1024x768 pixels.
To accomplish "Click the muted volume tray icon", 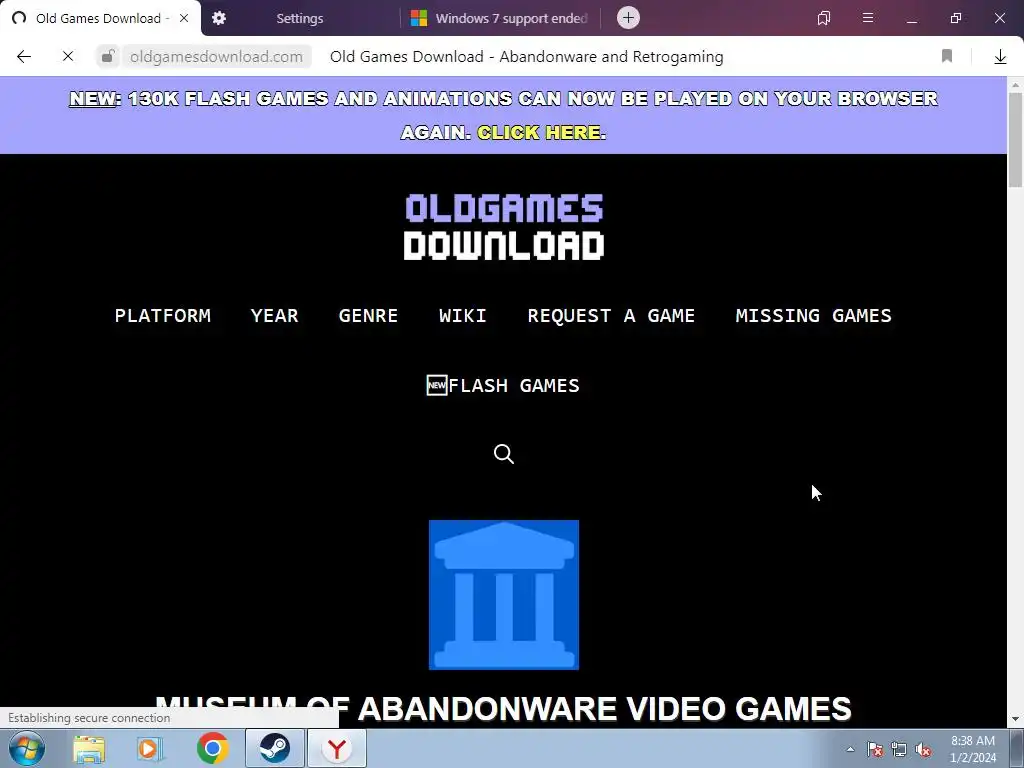I will (923, 749).
